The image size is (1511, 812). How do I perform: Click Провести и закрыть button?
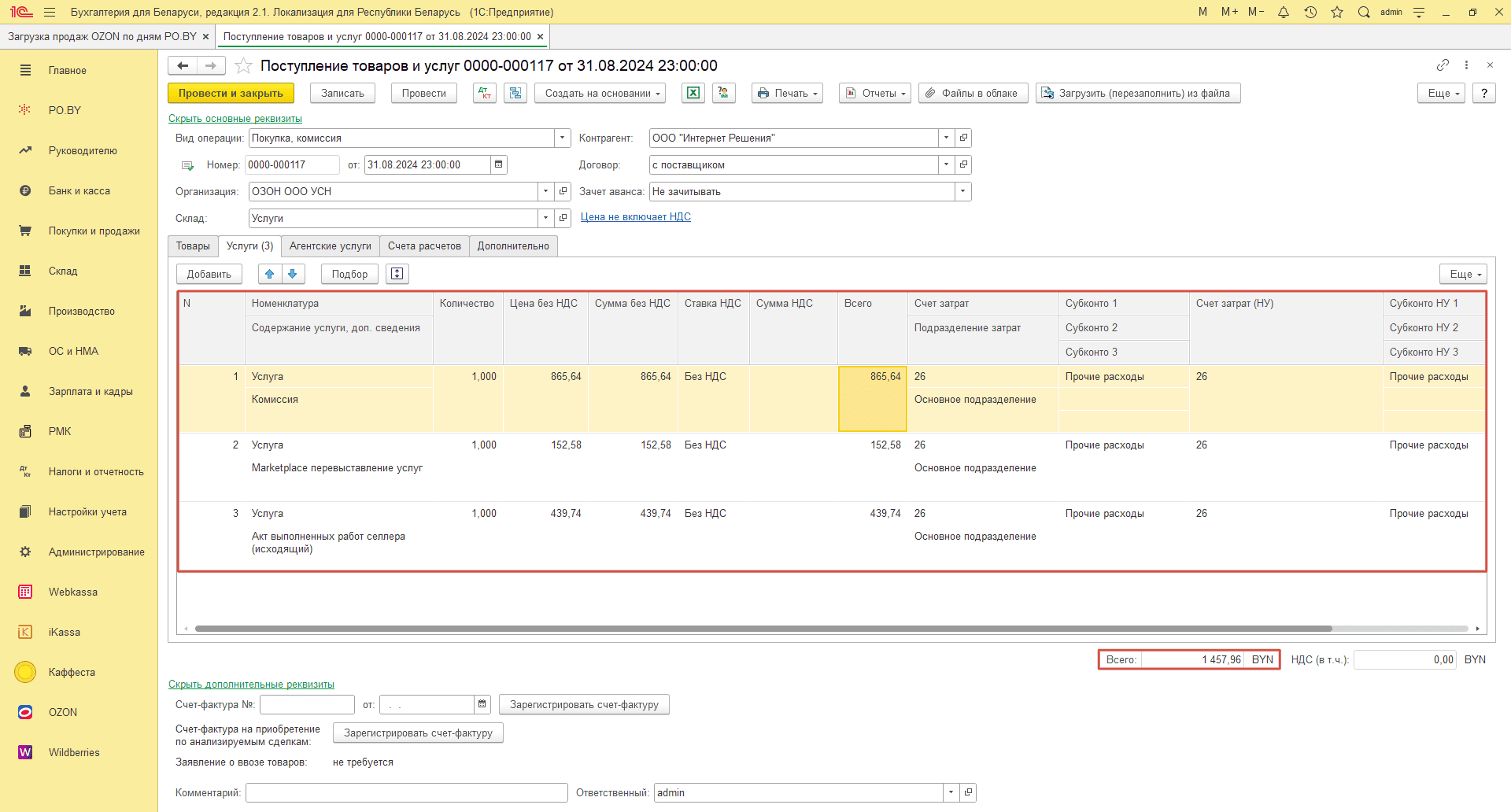click(231, 93)
